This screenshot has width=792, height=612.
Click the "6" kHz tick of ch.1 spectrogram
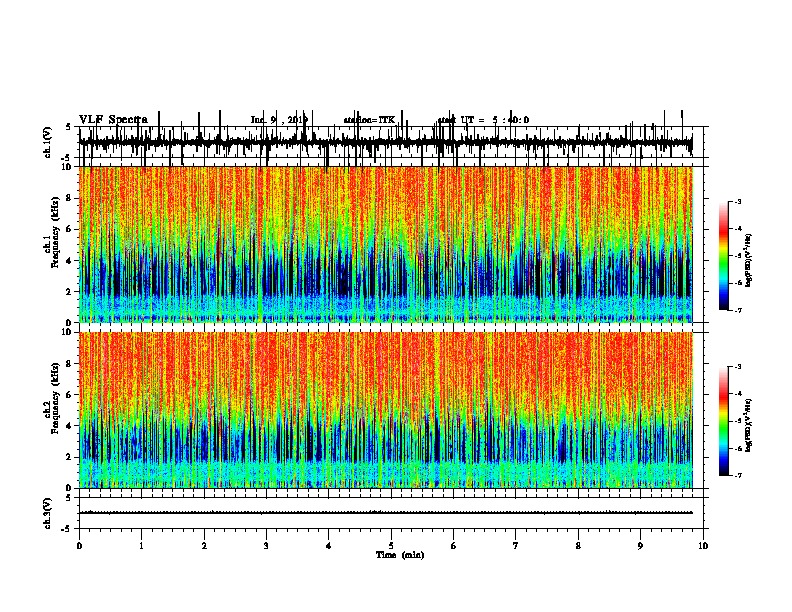(70, 229)
